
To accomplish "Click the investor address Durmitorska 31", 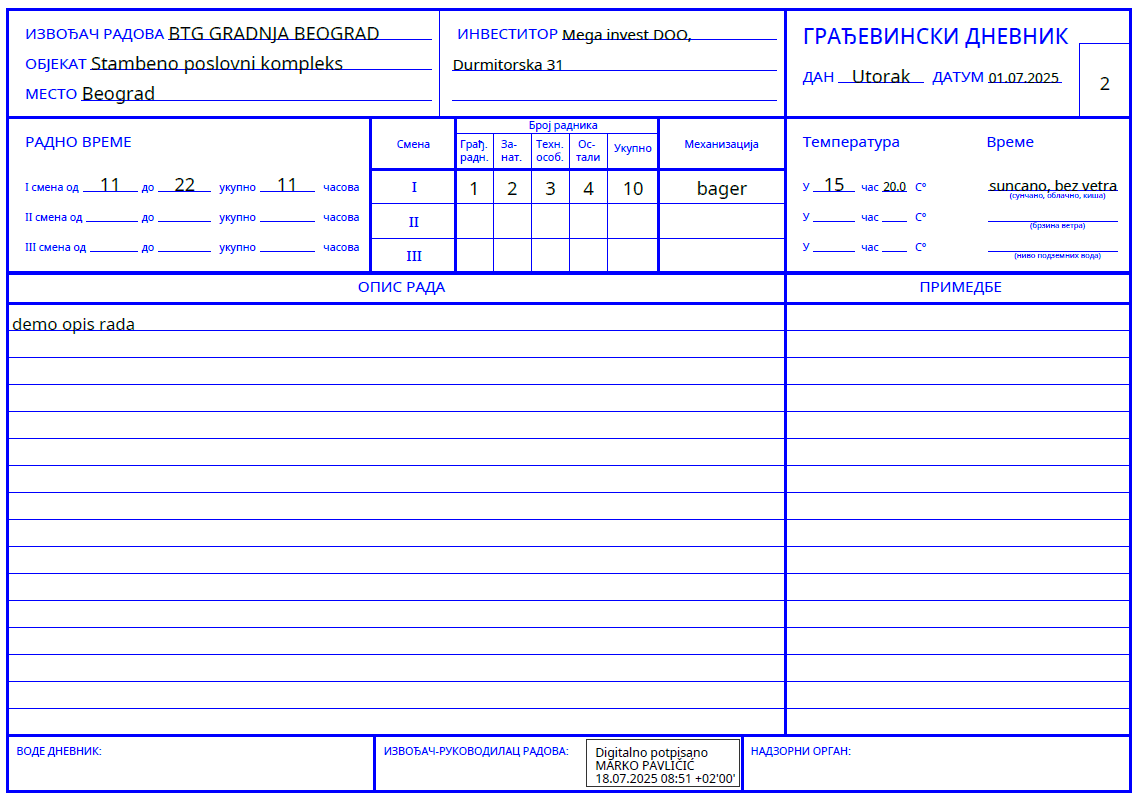I will tap(508, 65).
